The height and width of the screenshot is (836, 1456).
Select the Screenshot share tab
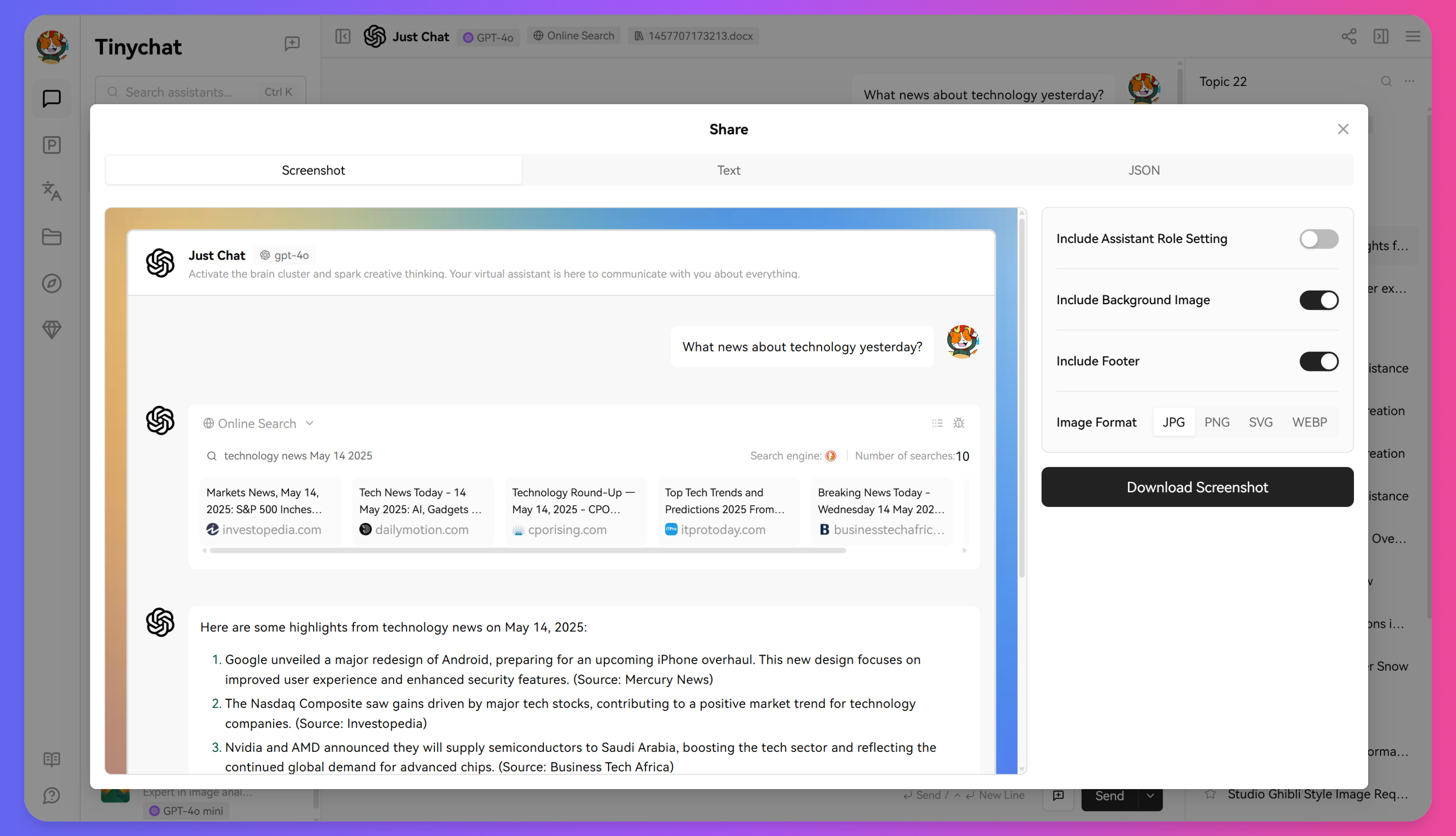(313, 170)
